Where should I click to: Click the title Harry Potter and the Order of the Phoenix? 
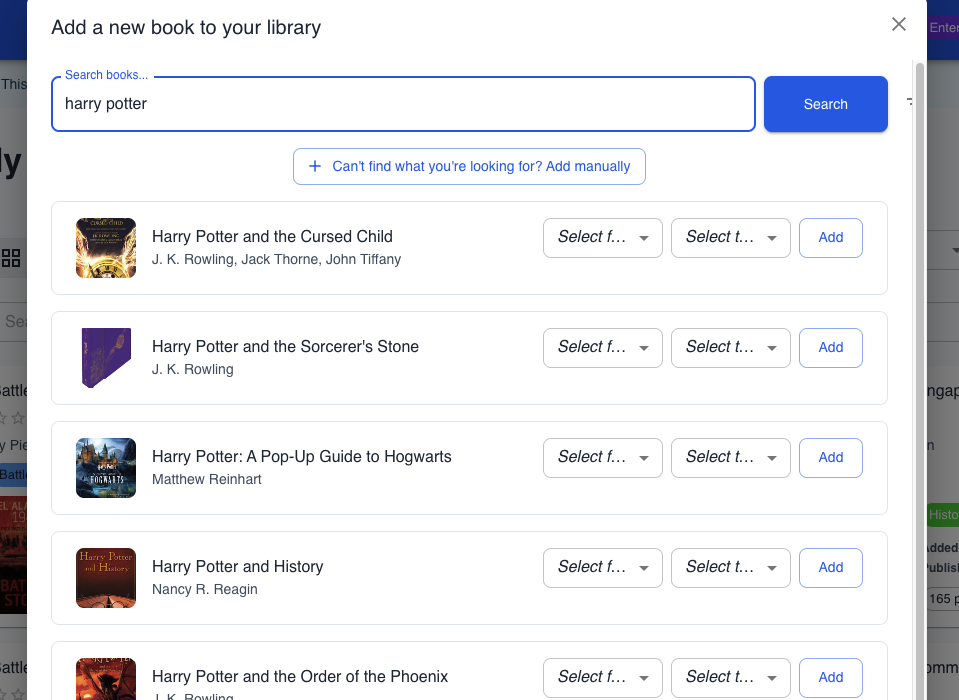tap(300, 677)
